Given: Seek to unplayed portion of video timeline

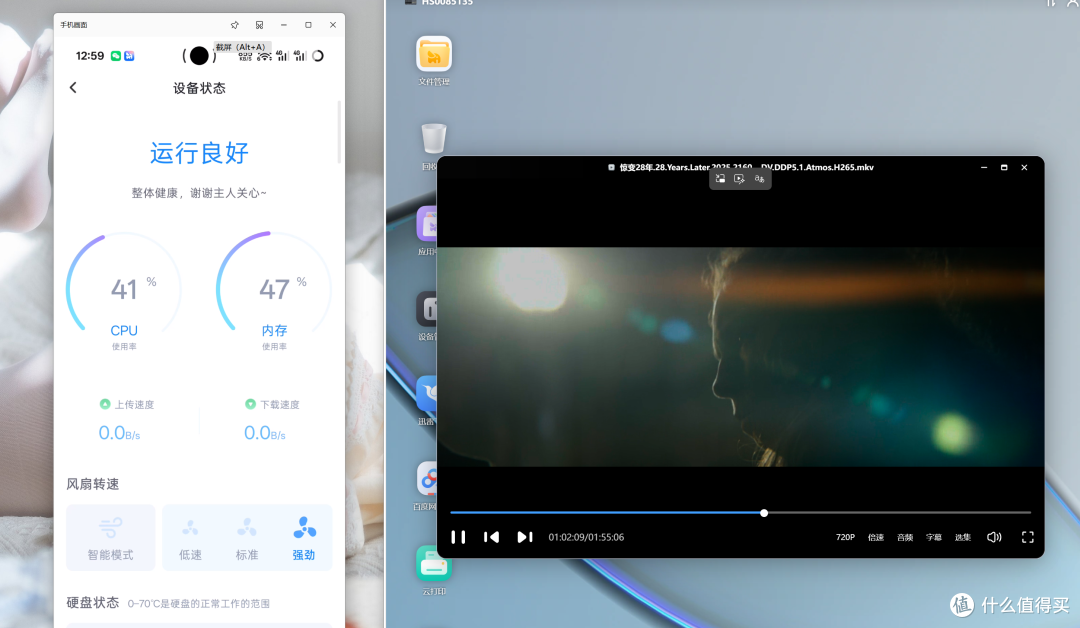Looking at the screenshot, I should (899, 513).
